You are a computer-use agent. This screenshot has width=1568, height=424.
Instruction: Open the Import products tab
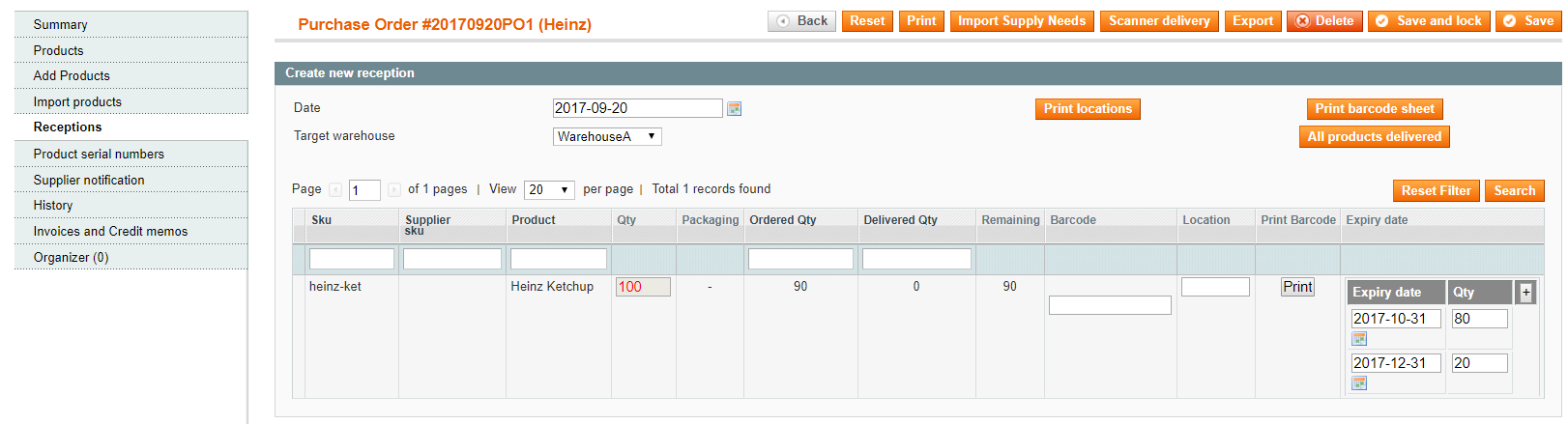tap(131, 101)
